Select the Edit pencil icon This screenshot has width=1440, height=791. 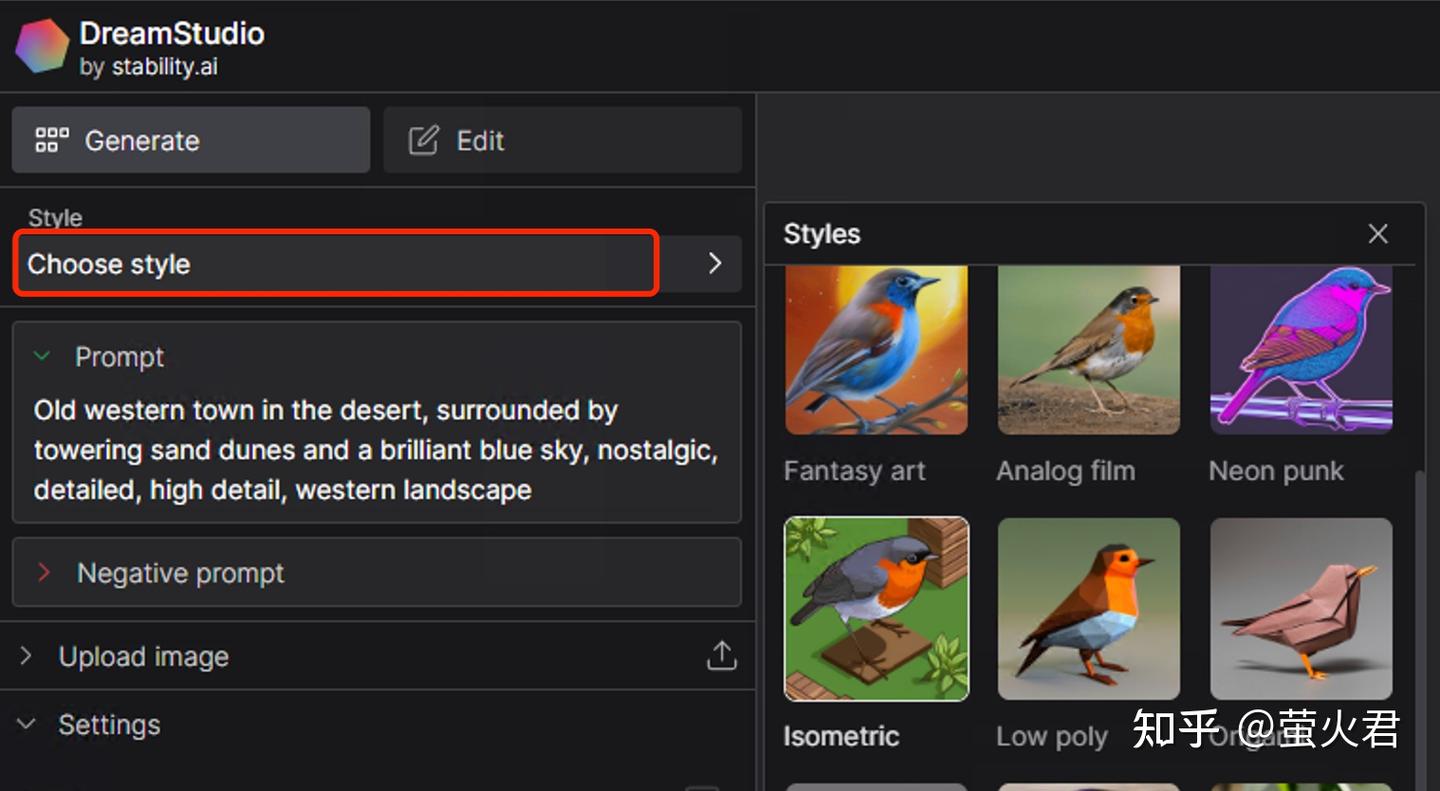click(x=424, y=140)
